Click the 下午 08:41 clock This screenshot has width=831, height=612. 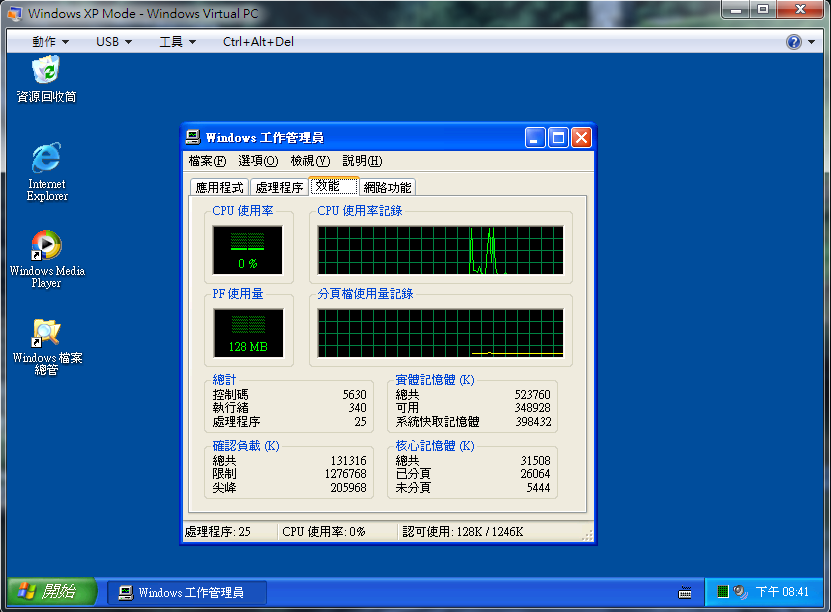(782, 591)
